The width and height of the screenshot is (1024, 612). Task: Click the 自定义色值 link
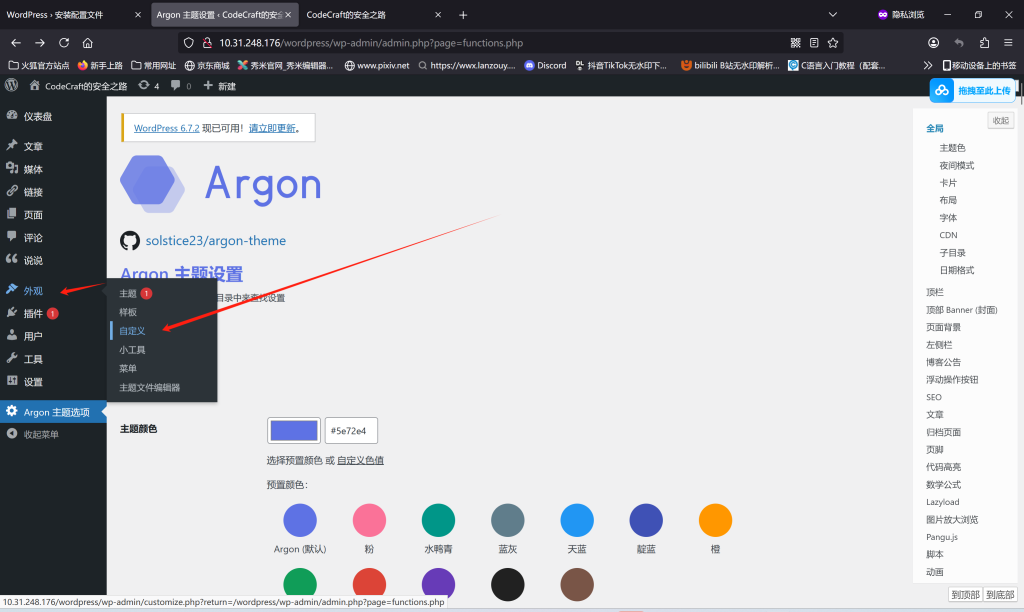click(x=360, y=460)
